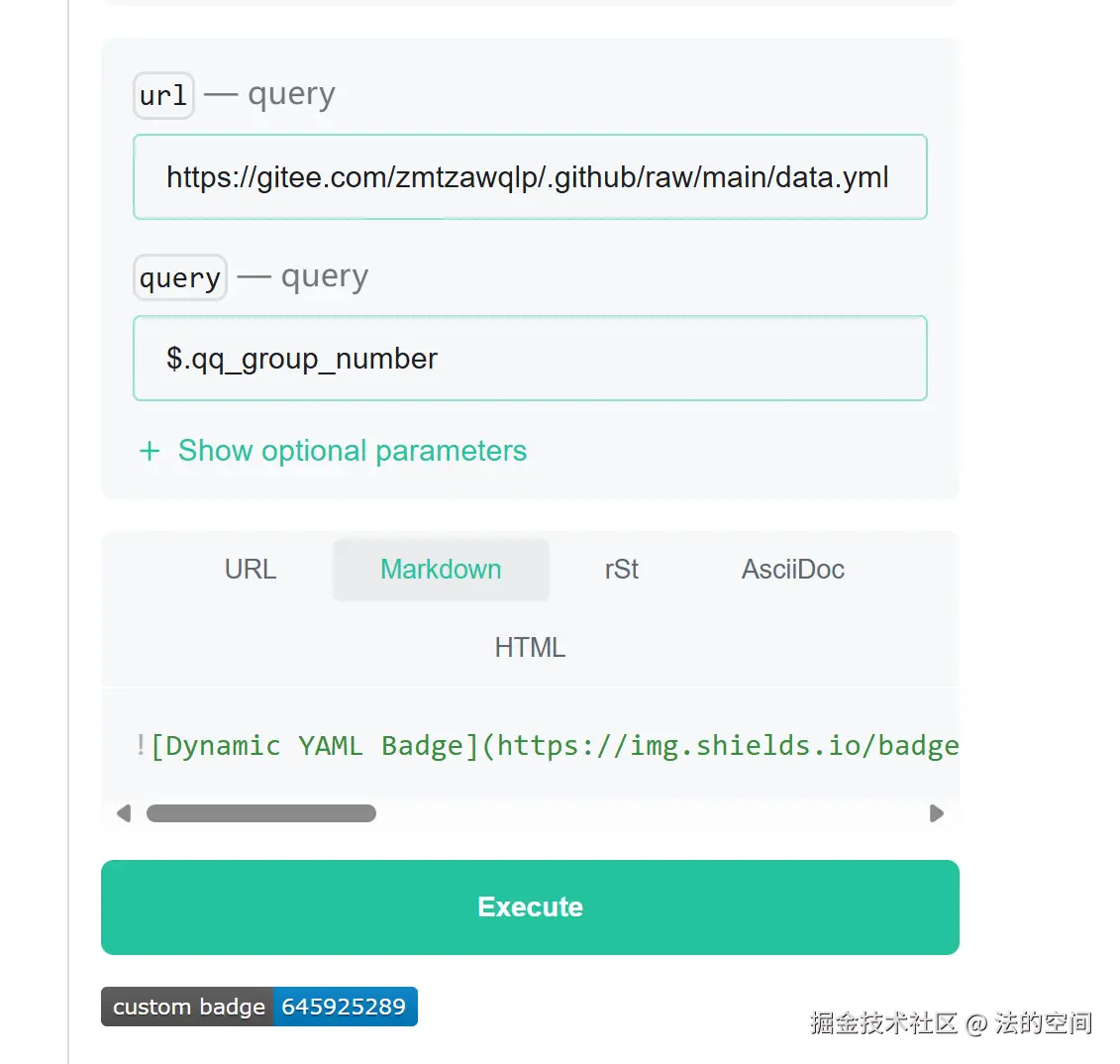This screenshot has width=1120, height=1064.
Task: Select the Markdown format tab
Action: click(x=441, y=570)
